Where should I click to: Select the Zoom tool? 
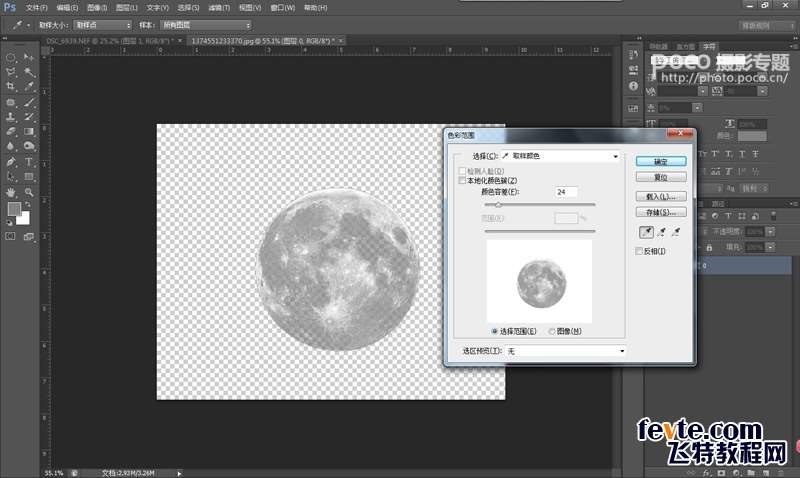[29, 192]
